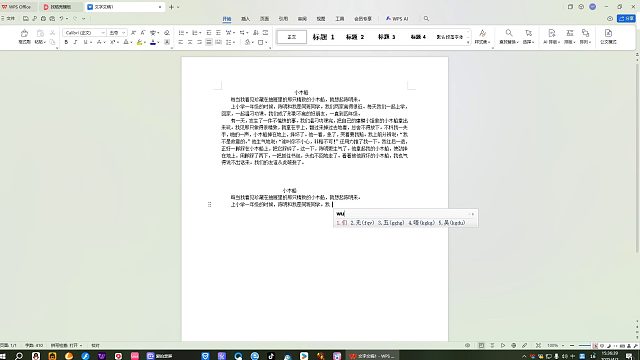Apply the Heading 1 style
Screen dimensions: 640x360
(323, 37)
